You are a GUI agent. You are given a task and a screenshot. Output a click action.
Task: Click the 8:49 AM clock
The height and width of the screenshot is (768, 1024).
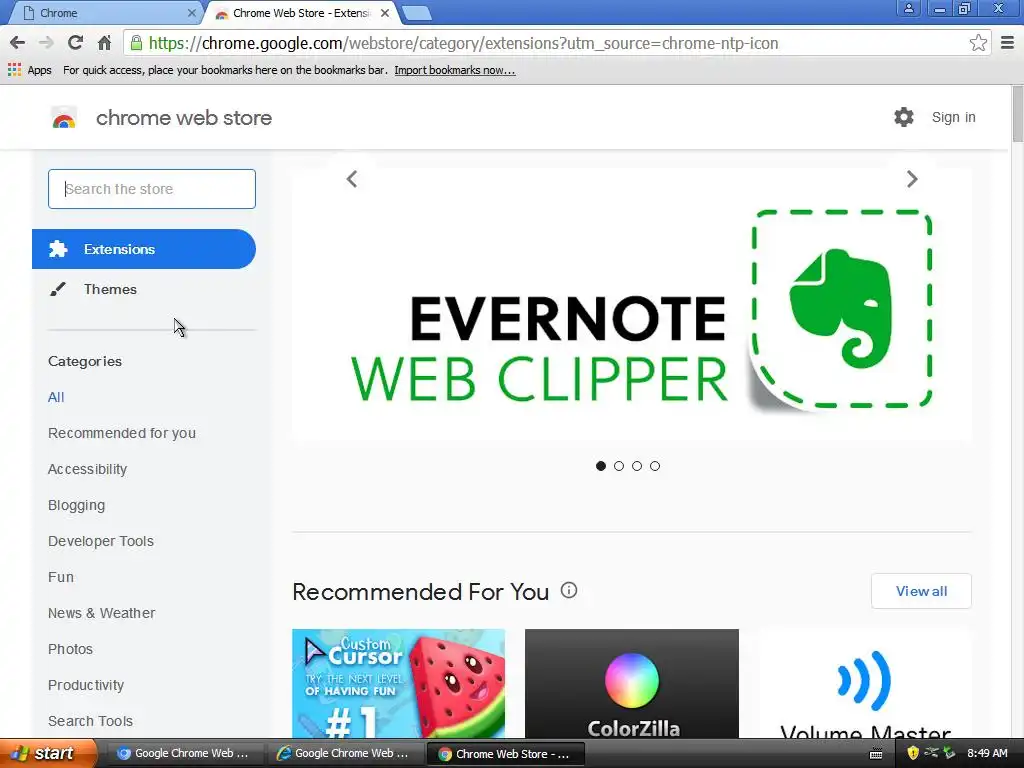coord(987,753)
